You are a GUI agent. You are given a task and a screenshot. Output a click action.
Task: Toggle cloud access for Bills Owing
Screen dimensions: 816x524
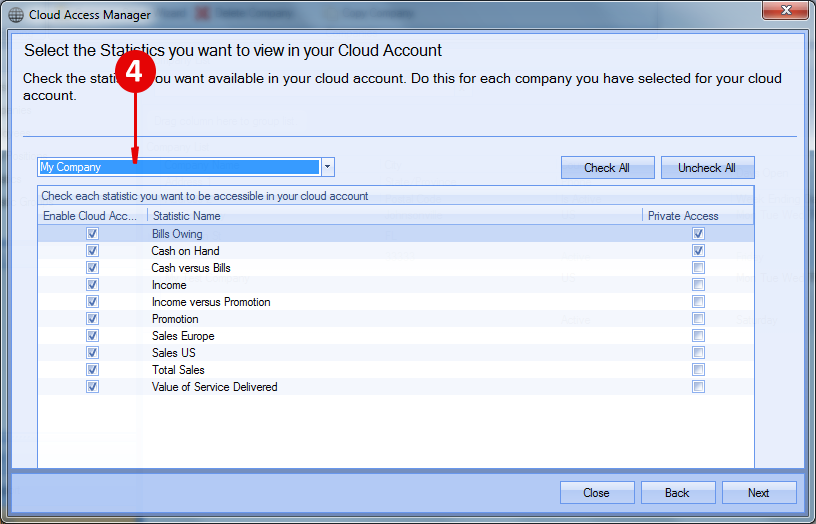tap(93, 234)
